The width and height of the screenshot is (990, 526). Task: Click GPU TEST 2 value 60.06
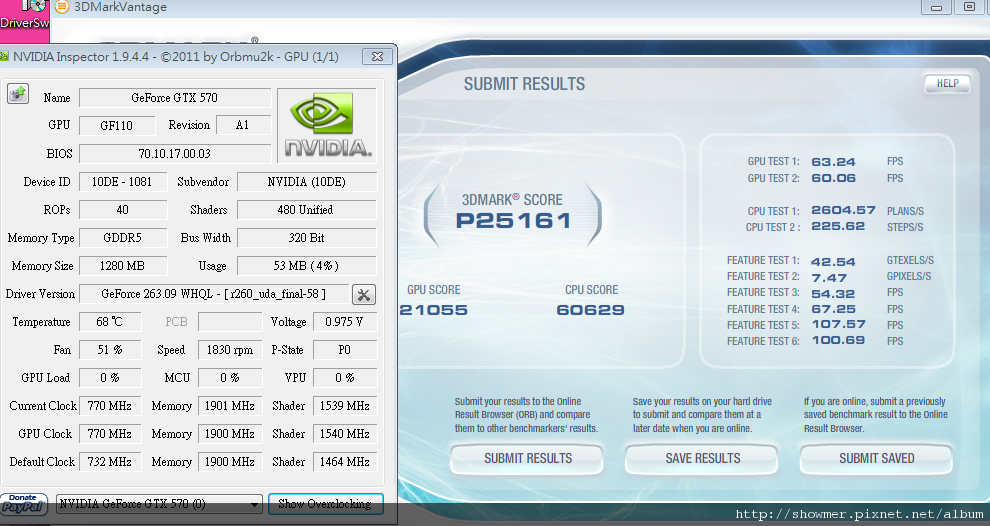[833, 178]
